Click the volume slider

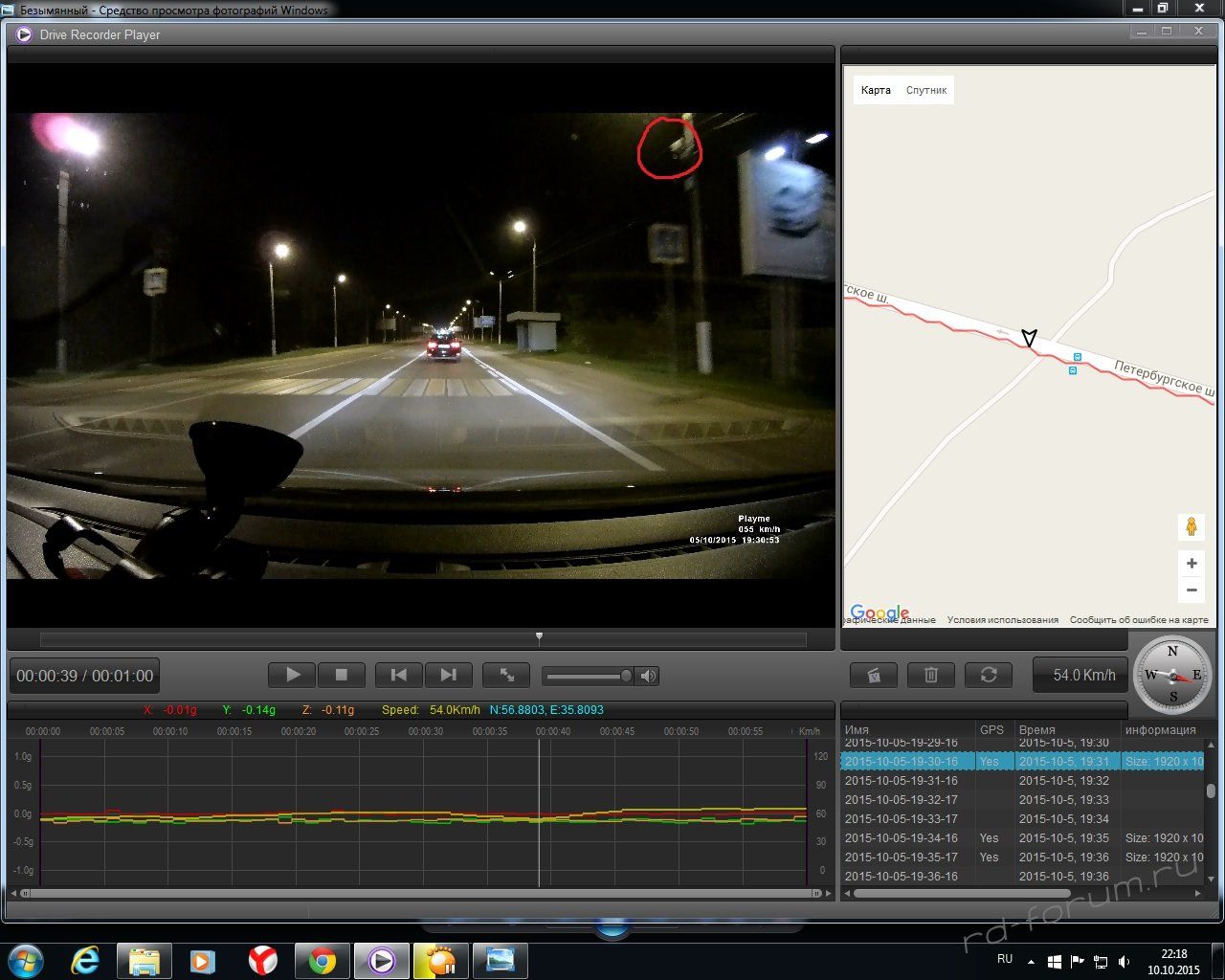click(x=586, y=677)
